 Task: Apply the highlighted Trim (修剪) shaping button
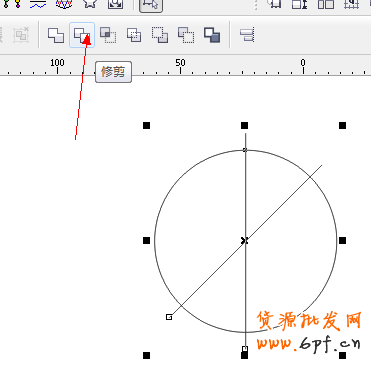[82, 35]
